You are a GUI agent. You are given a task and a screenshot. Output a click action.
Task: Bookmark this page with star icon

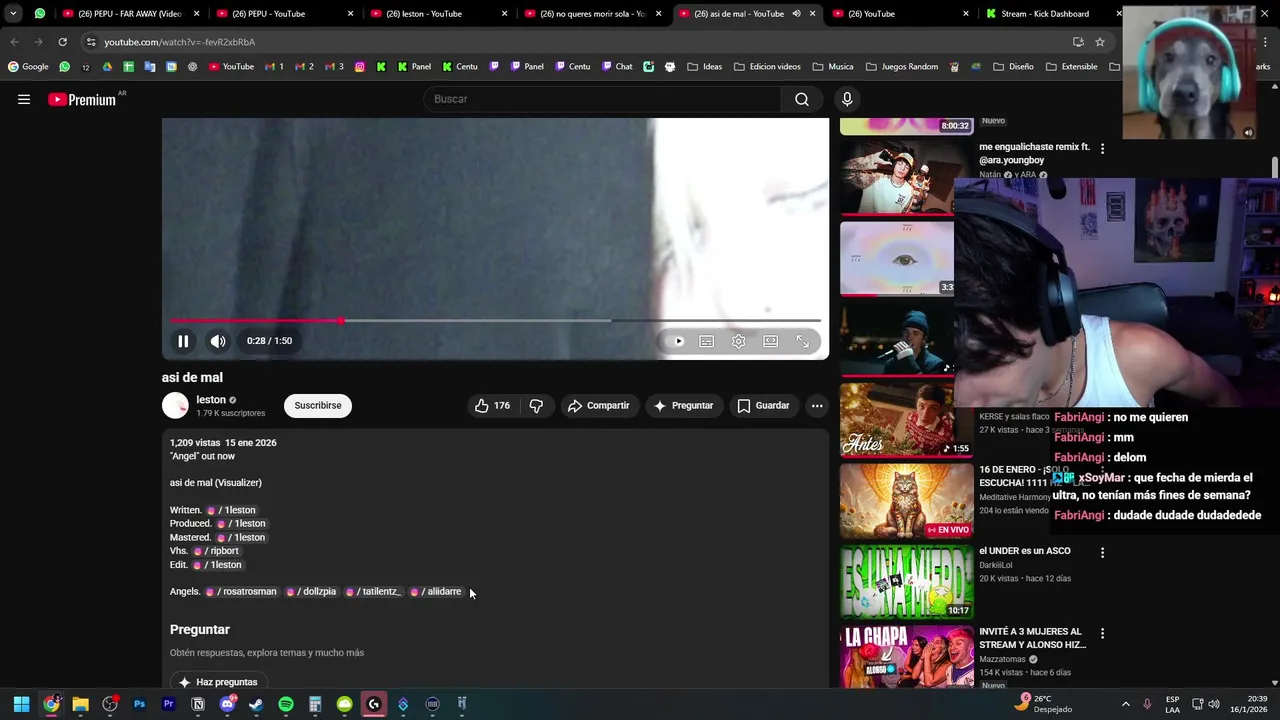[x=1100, y=42]
